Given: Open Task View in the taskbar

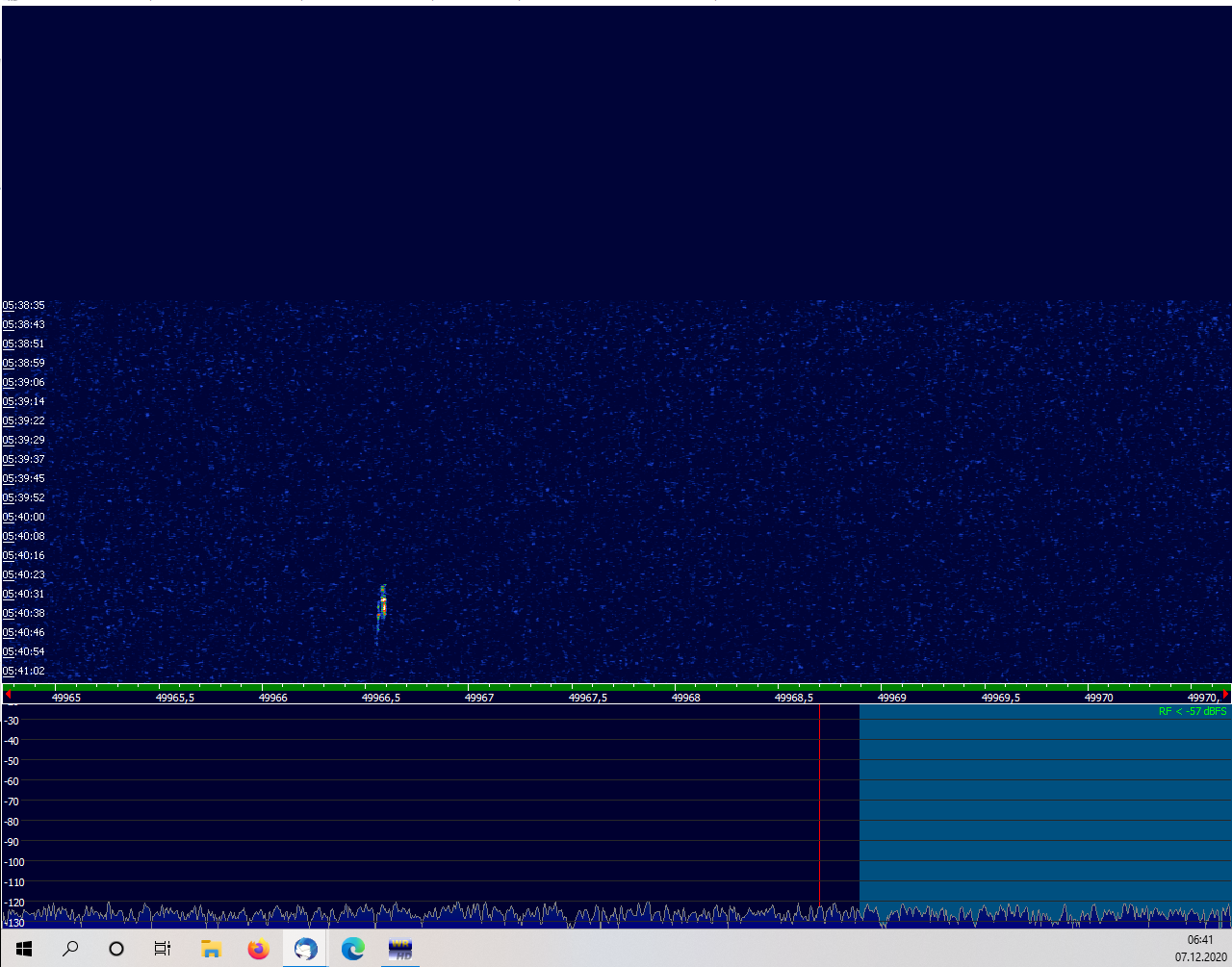Looking at the screenshot, I should coord(163,949).
